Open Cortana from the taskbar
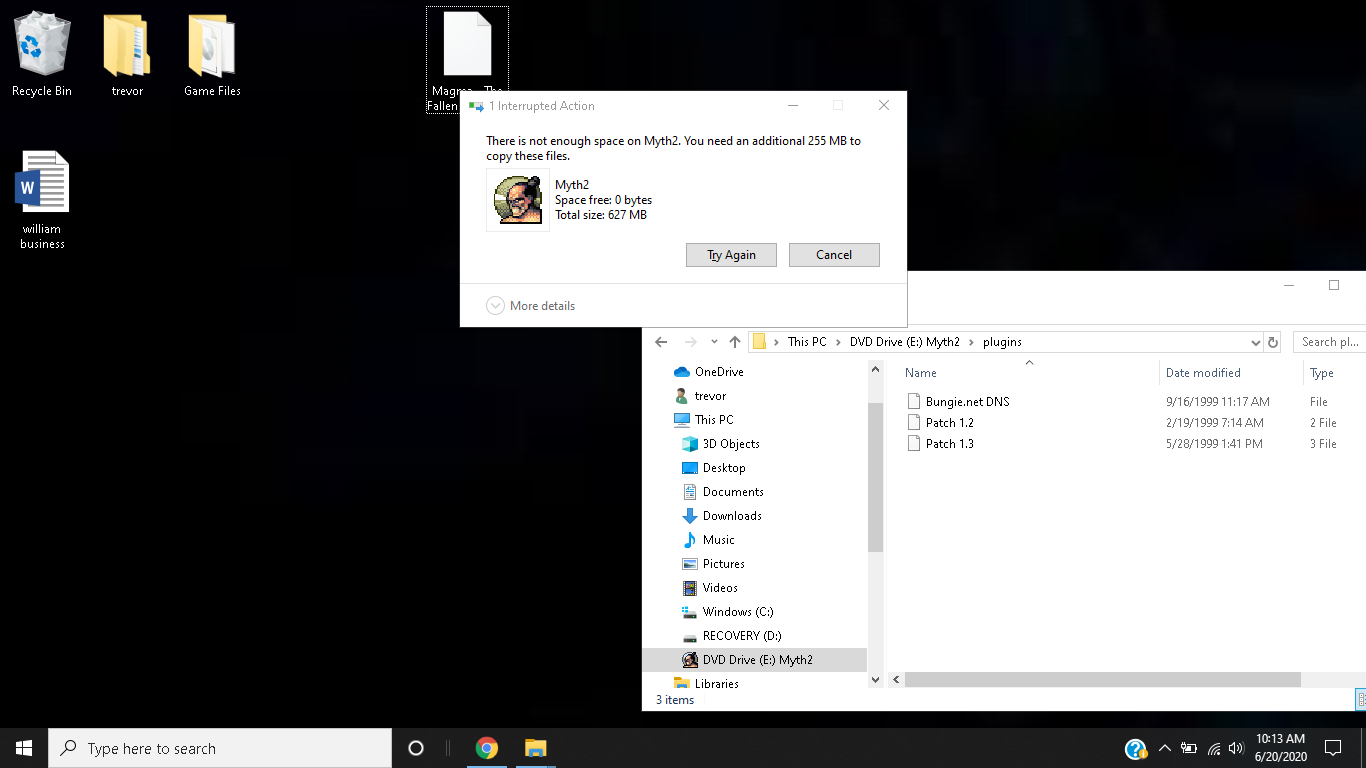Screen dimensions: 1366x768 point(416,748)
